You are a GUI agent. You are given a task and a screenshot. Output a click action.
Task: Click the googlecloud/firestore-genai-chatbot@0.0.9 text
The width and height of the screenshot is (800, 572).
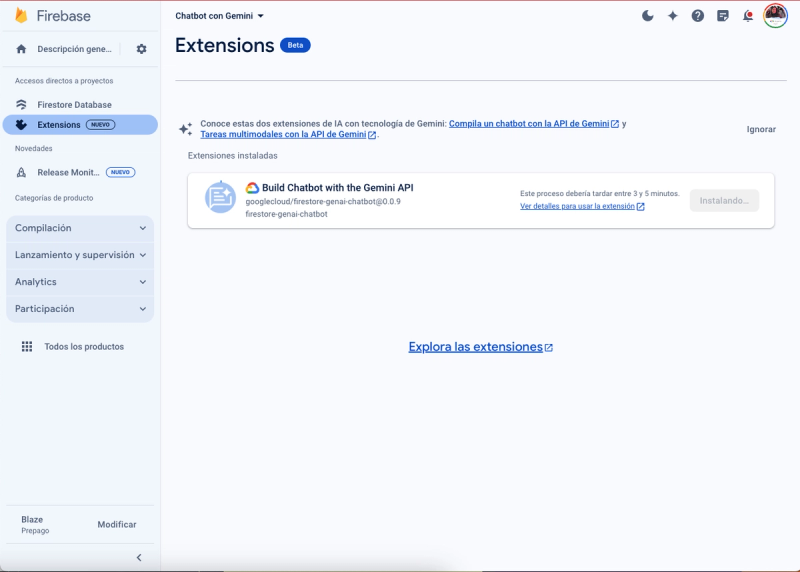[323, 202]
